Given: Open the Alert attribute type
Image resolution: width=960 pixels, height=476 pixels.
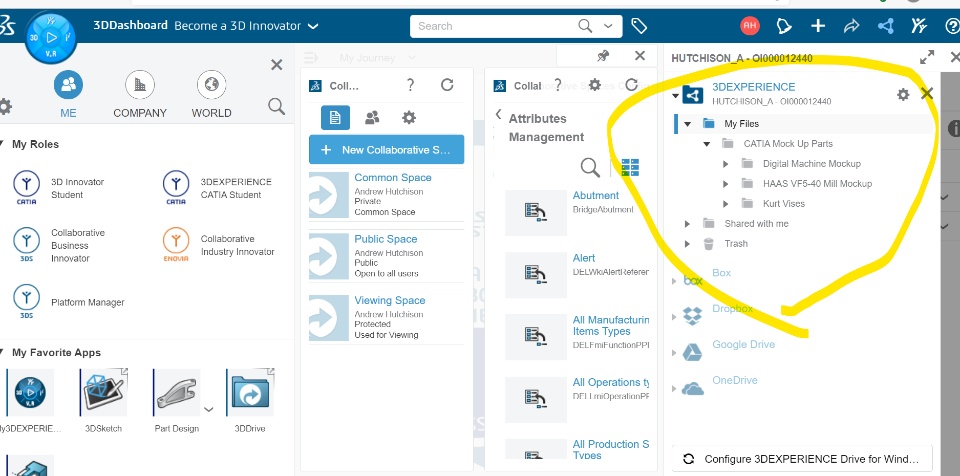Looking at the screenshot, I should point(584,258).
